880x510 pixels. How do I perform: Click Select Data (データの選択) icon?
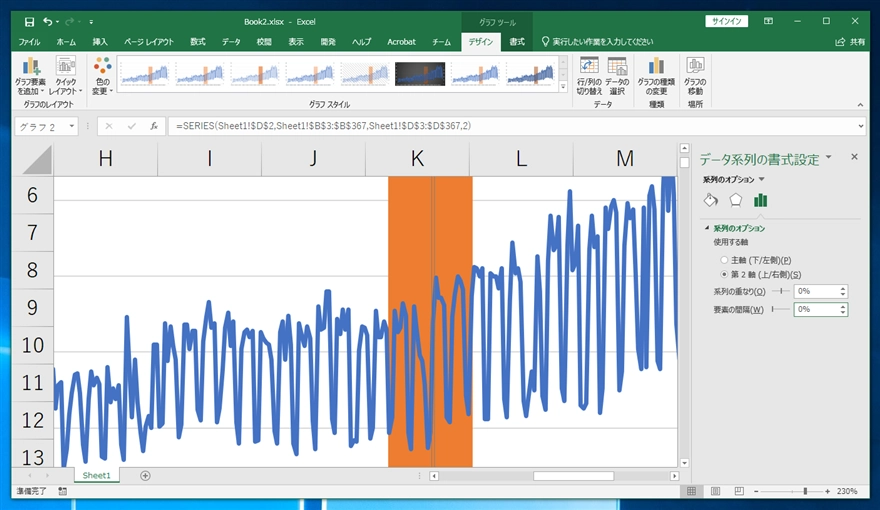click(617, 76)
